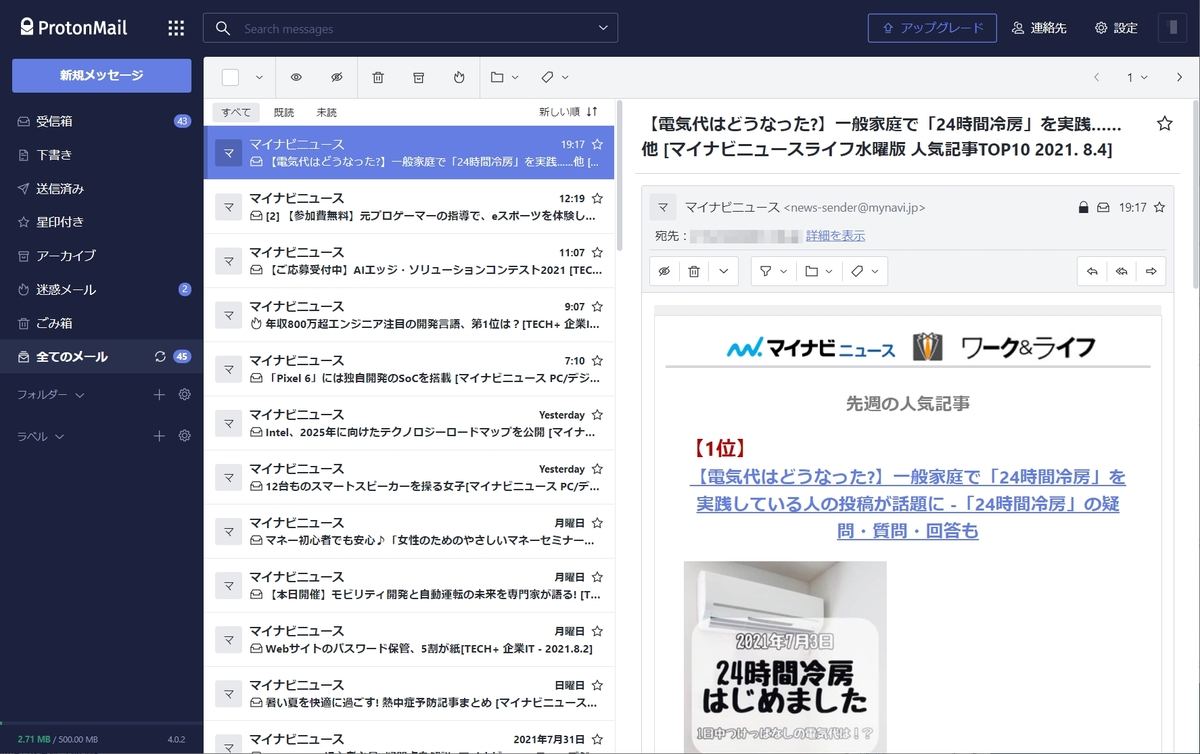Compose with 新規メッセージ button
1200x754 pixels.
[x=101, y=75]
